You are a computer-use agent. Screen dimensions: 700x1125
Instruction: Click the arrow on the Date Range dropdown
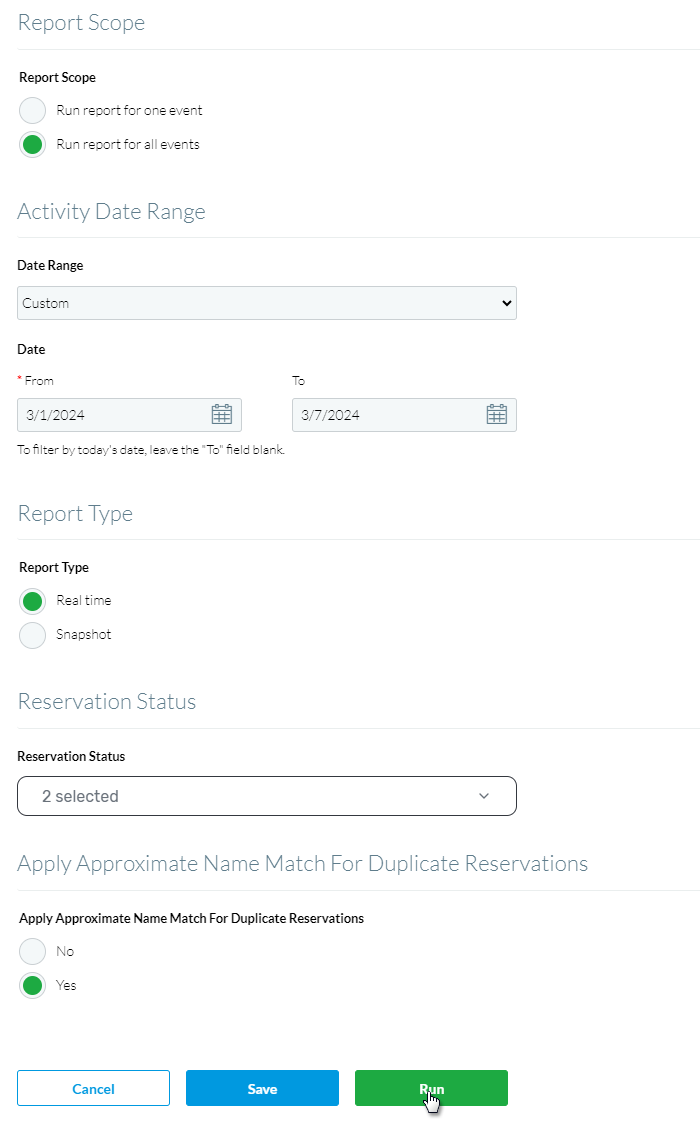click(x=506, y=302)
